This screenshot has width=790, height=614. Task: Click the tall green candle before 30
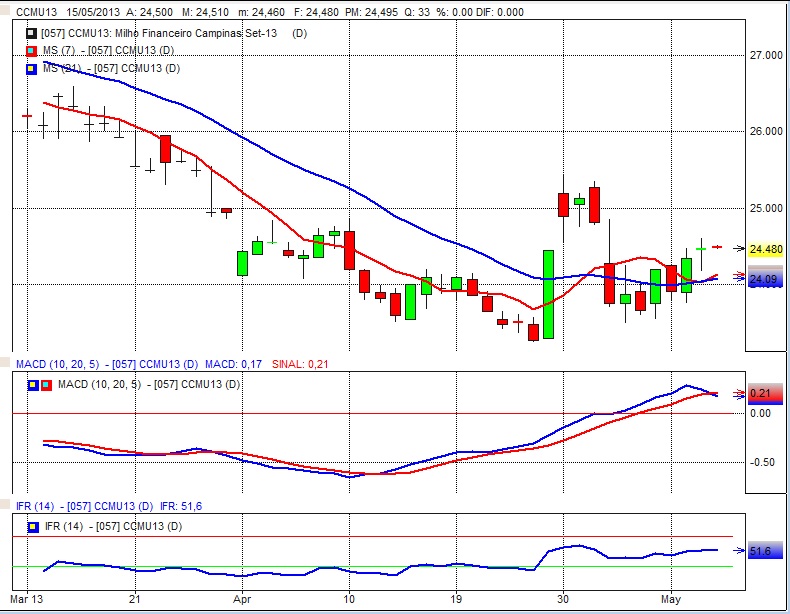coord(548,294)
